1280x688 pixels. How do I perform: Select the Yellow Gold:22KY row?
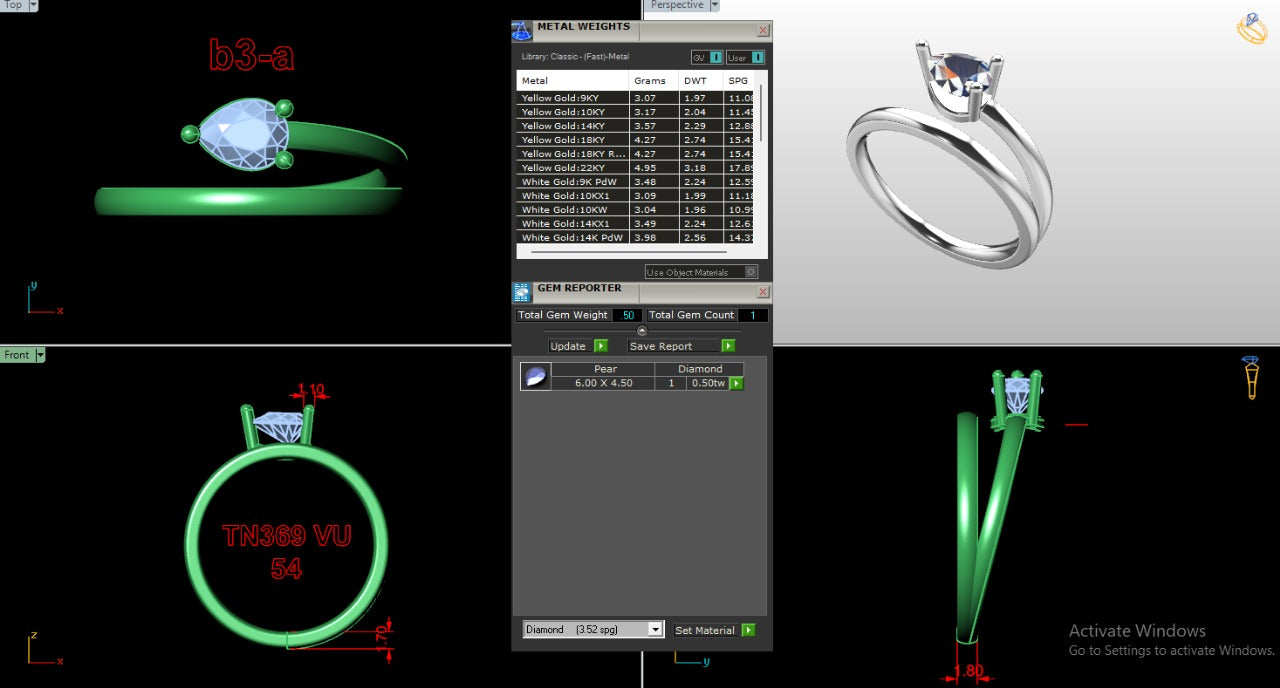tap(637, 168)
